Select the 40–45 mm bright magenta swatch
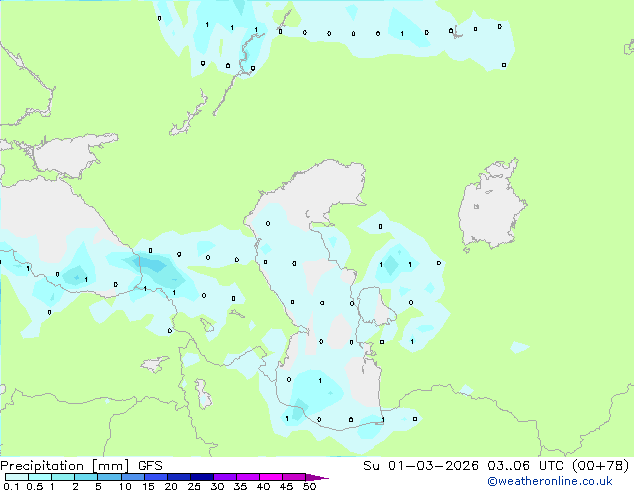 [271, 477]
